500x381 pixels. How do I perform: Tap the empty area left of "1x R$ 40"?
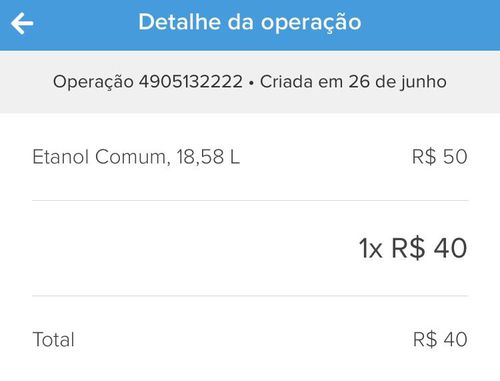point(193,248)
